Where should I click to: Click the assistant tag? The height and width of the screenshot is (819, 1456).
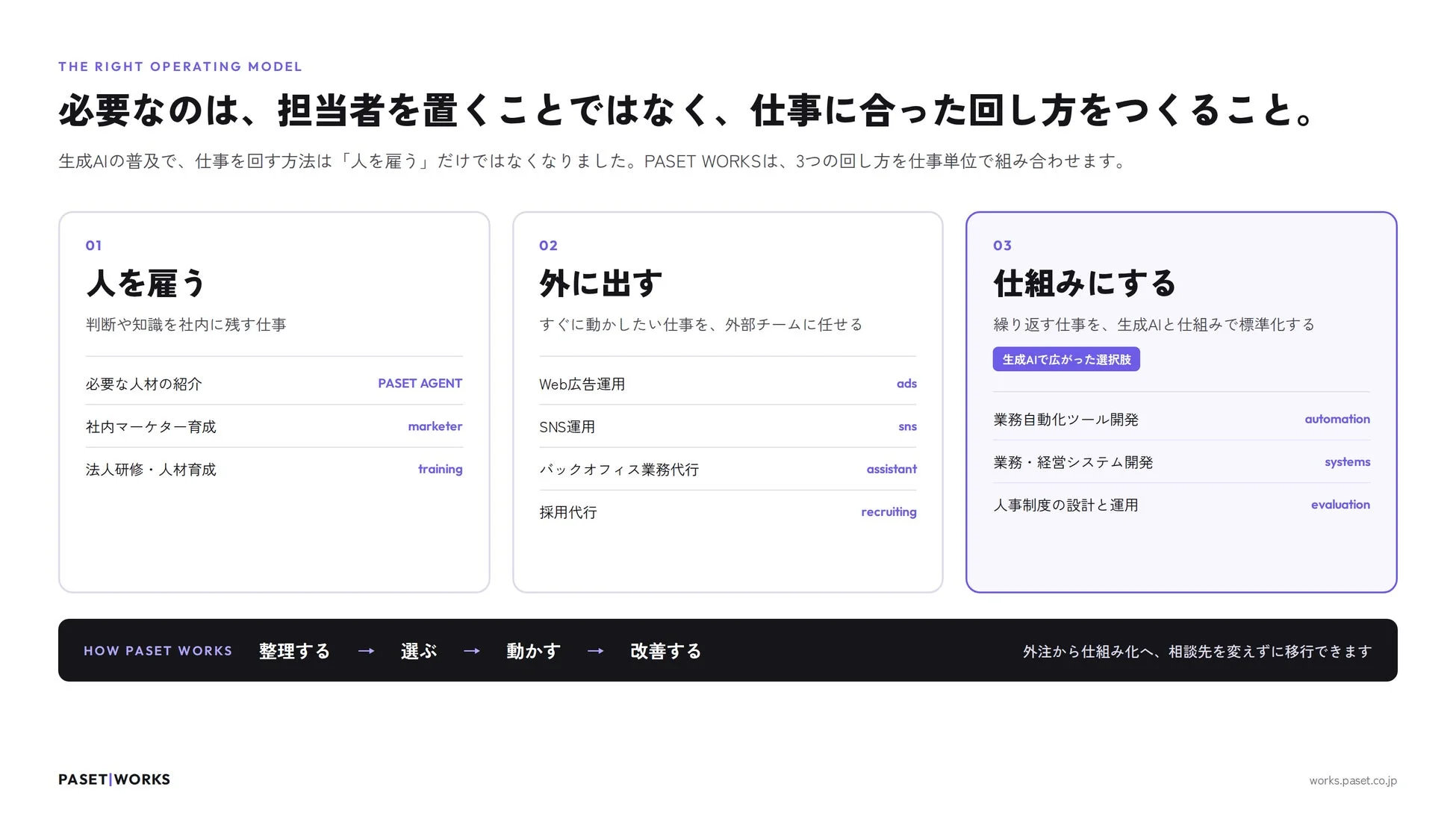pyautogui.click(x=892, y=469)
